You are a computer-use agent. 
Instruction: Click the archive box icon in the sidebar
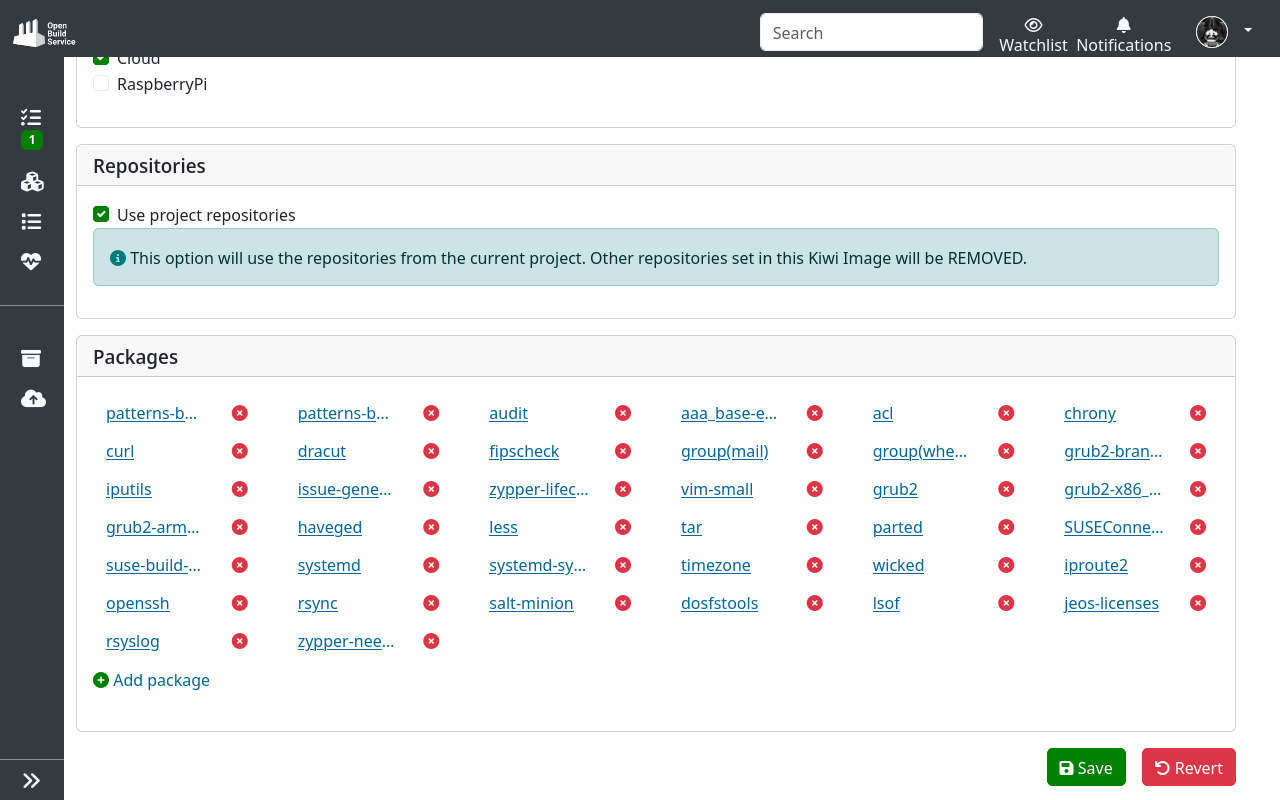pos(32,358)
